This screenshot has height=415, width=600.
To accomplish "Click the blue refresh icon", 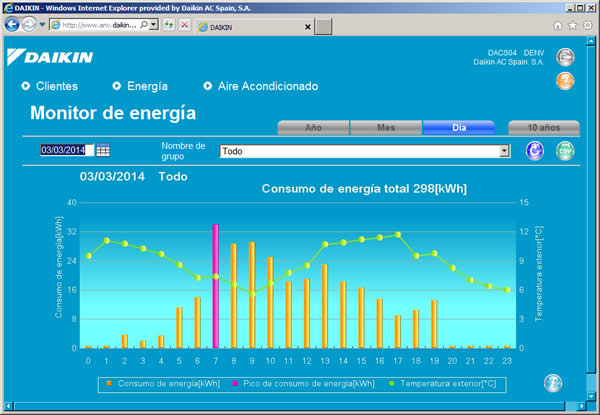I will (x=535, y=151).
